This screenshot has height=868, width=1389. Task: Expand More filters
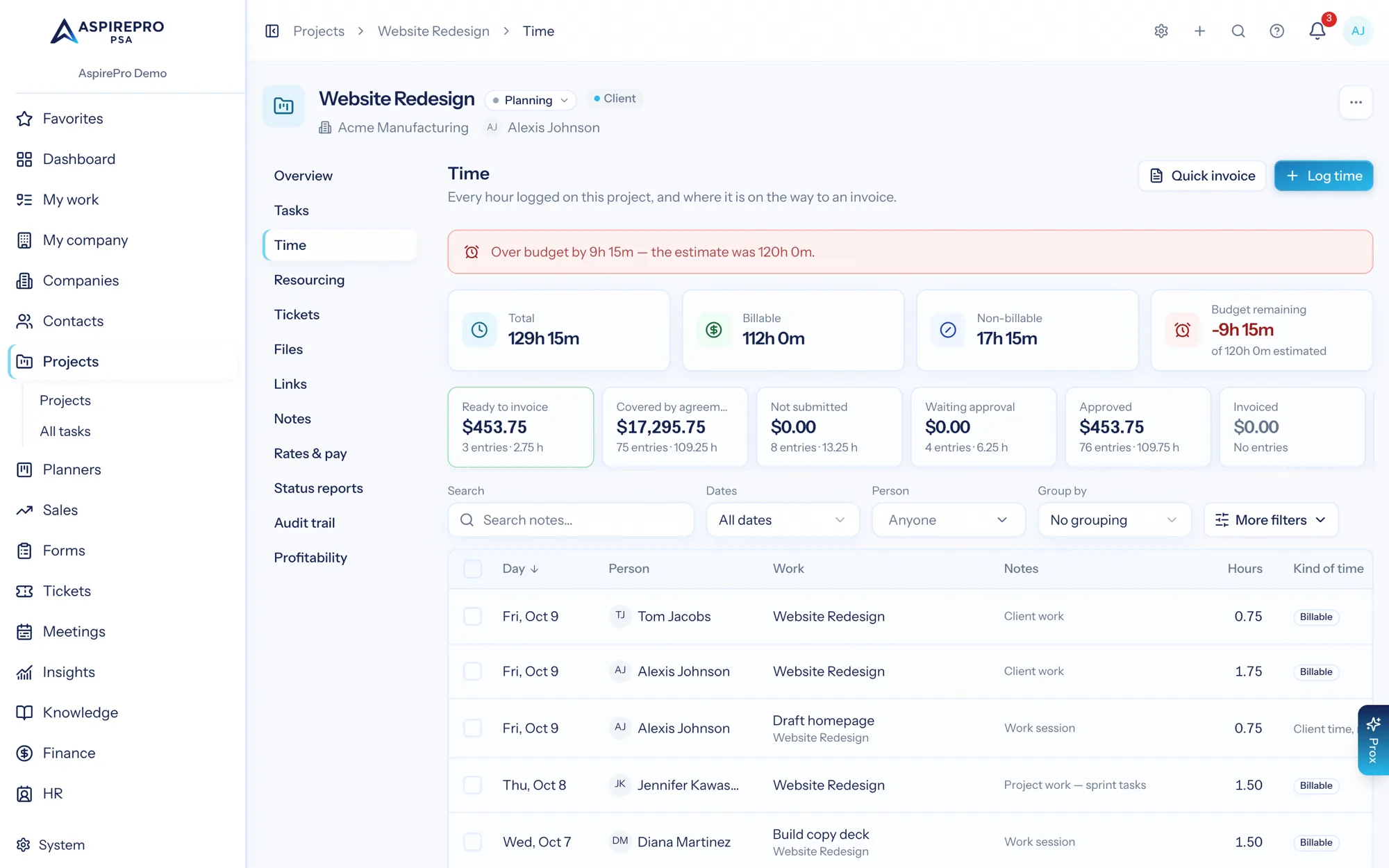[1270, 520]
